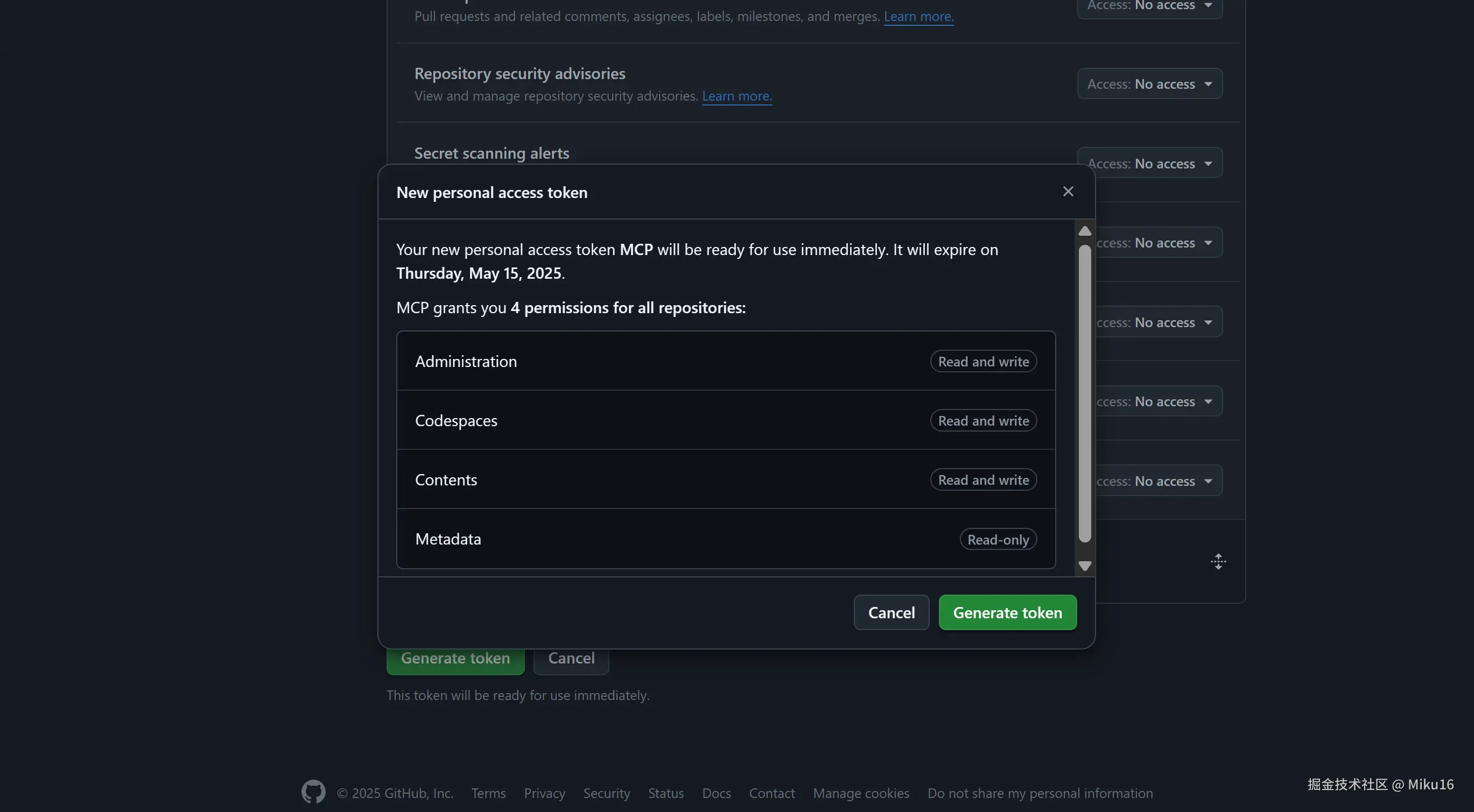Click the 4 permissions for all repositories text
1474x812 pixels.
pyautogui.click(x=628, y=308)
